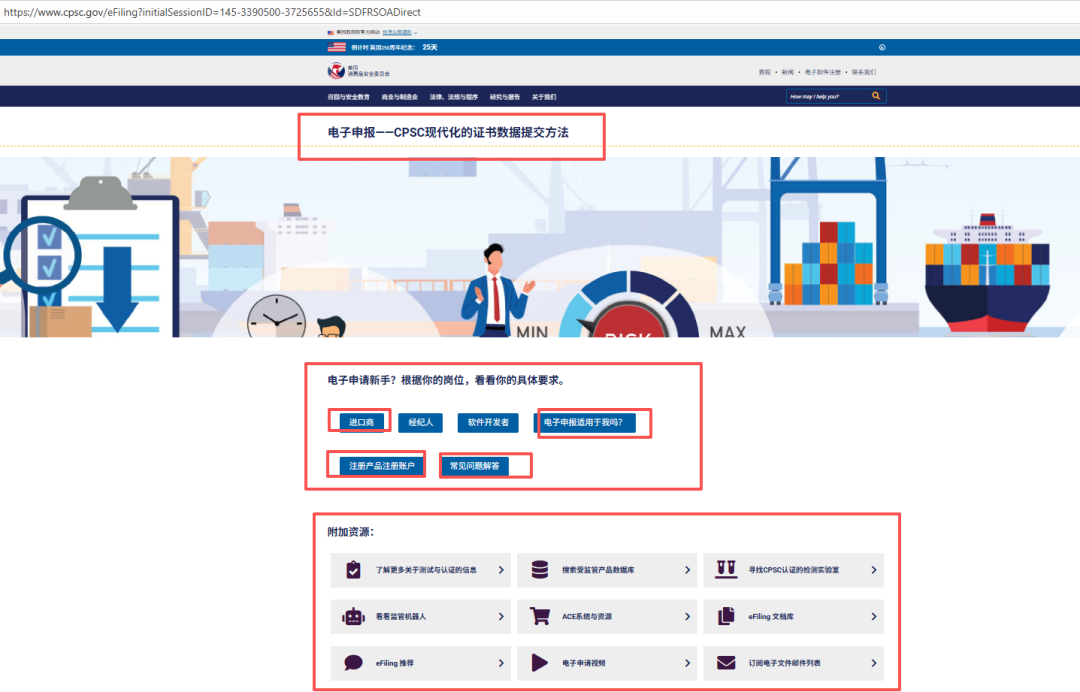Click the CPSC eagle logo
The width and height of the screenshot is (1080, 692).
[336, 71]
